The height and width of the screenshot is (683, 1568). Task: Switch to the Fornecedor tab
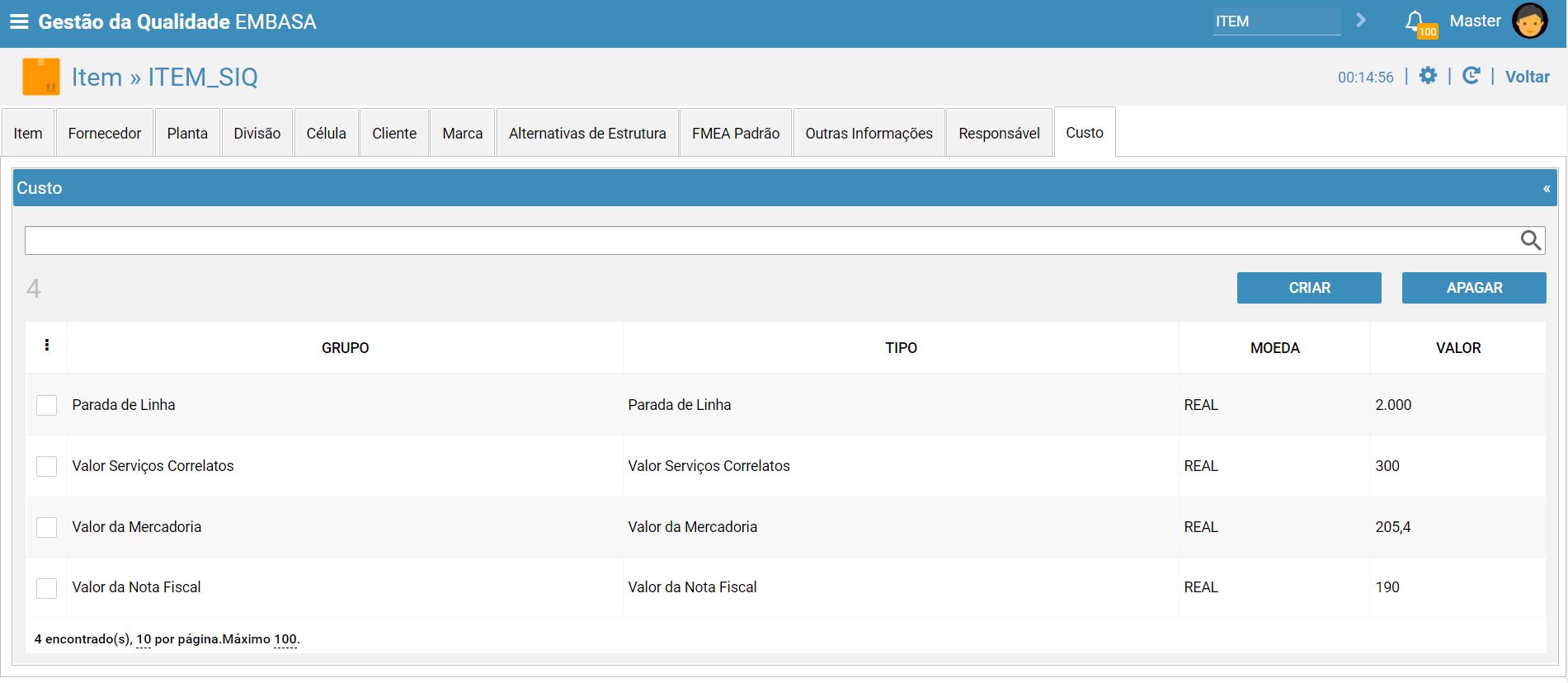click(x=105, y=133)
